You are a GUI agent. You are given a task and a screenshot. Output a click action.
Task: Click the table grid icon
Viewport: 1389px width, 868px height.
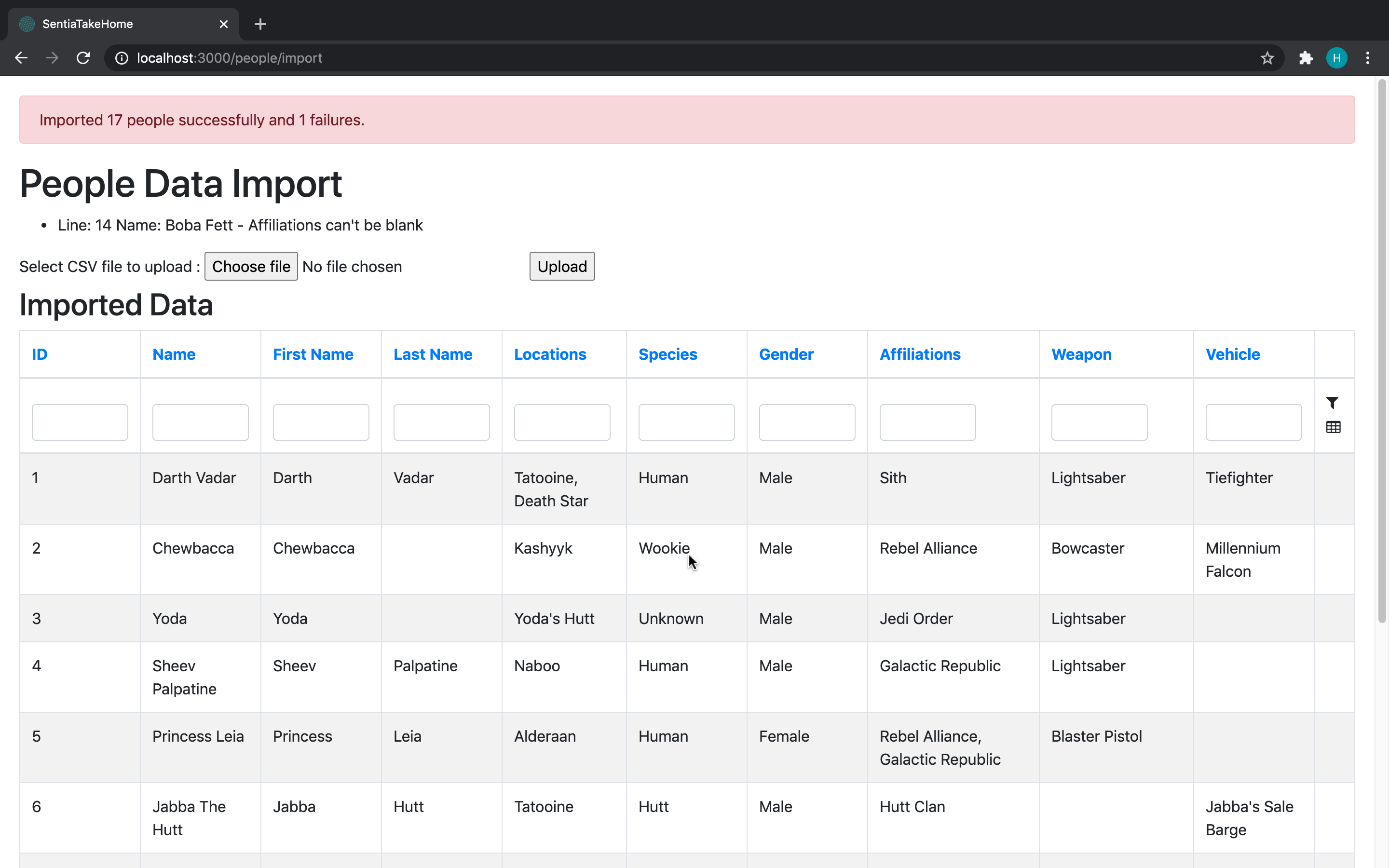(1333, 427)
